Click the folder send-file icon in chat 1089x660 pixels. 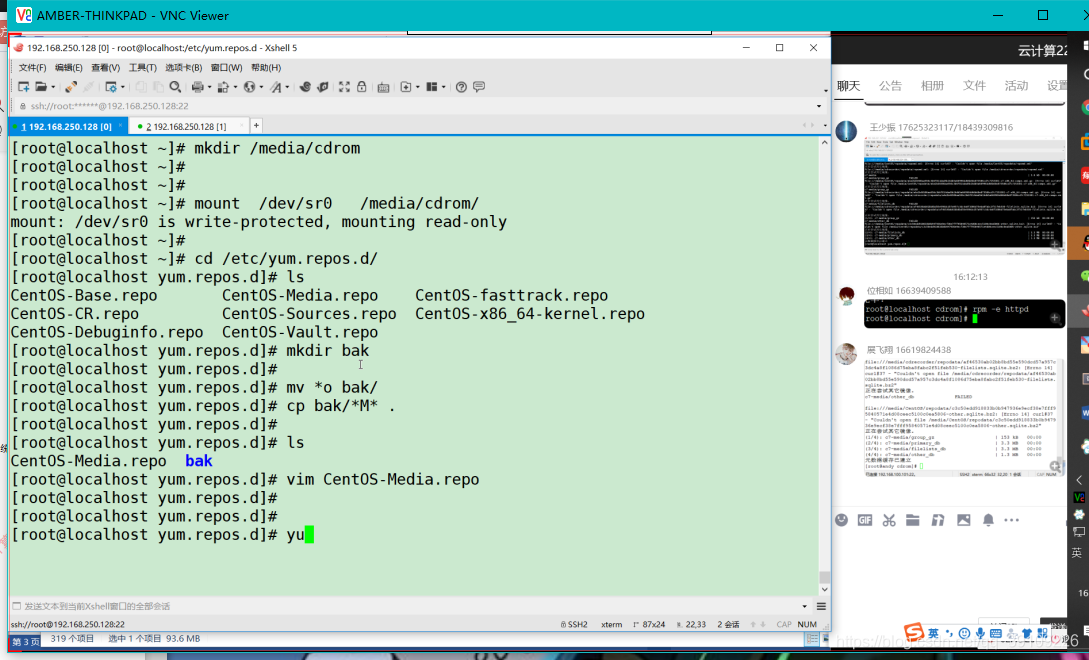point(913,520)
